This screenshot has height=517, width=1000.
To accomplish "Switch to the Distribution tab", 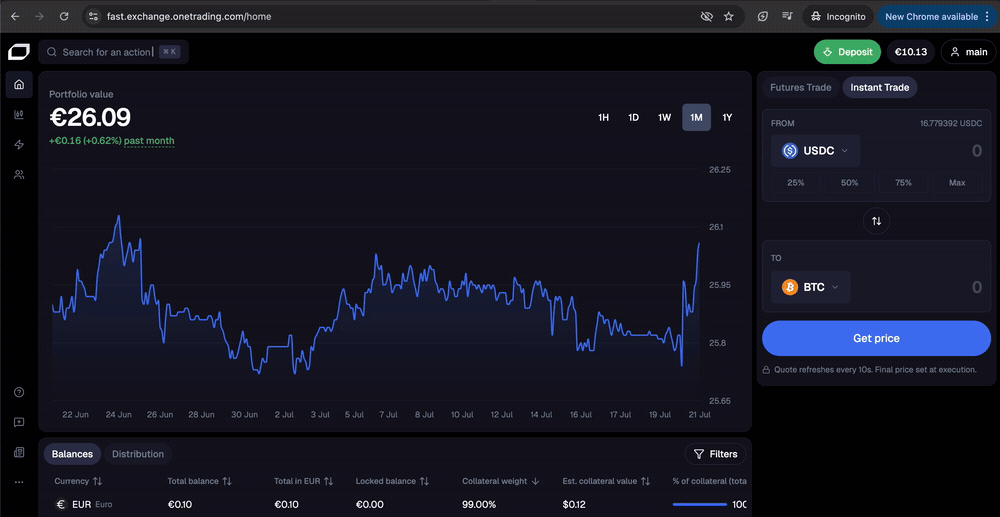I will coord(138,454).
